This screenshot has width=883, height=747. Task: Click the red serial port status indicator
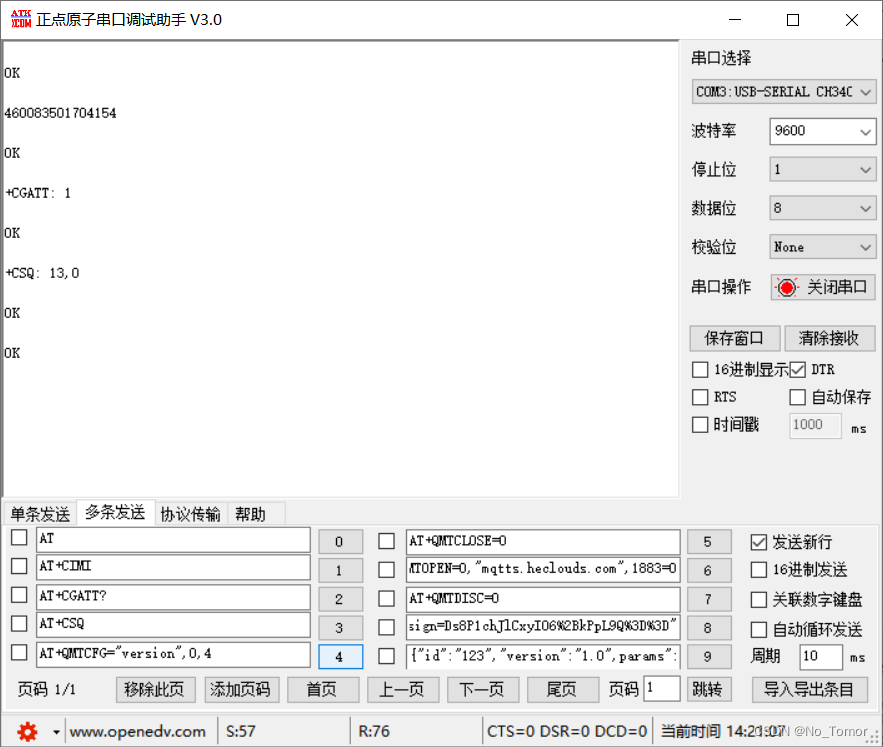[x=787, y=287]
